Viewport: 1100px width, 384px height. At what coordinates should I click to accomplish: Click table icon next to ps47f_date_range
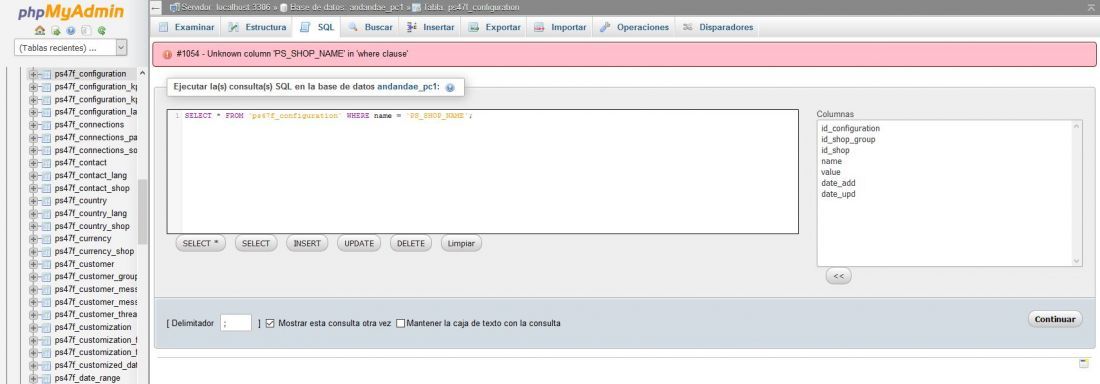coord(46,378)
